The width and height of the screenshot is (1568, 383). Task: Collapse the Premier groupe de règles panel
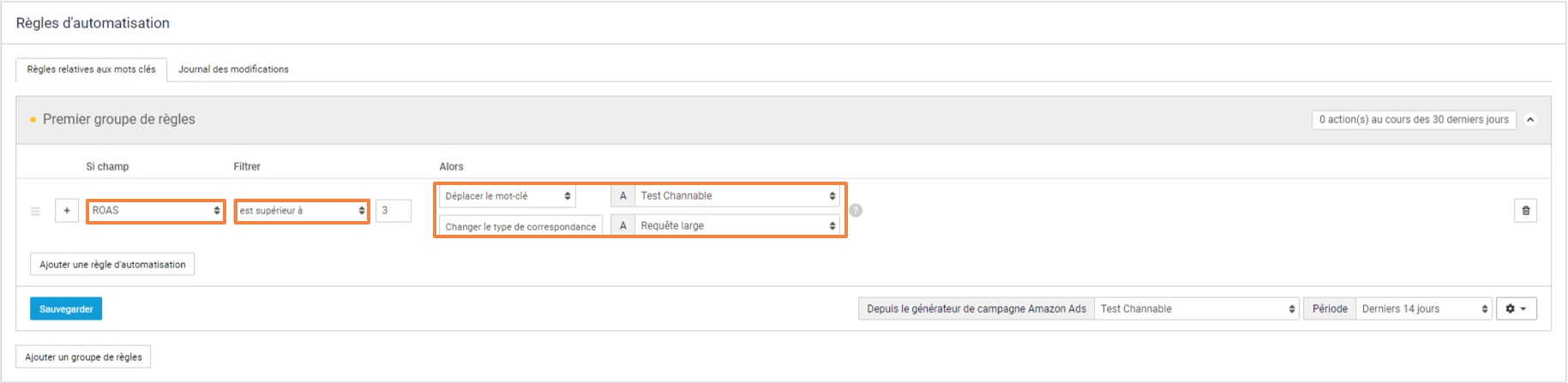coord(1530,120)
